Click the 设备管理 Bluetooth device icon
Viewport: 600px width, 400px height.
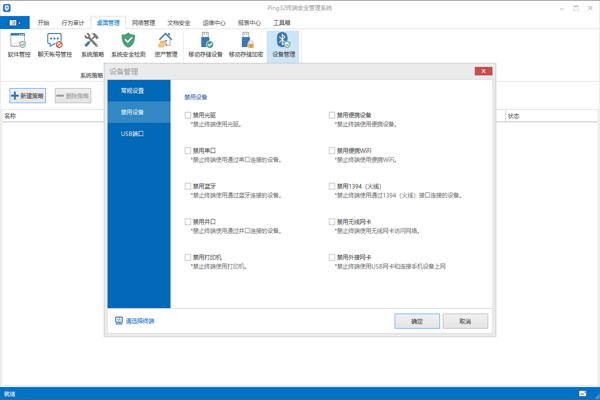point(283,43)
